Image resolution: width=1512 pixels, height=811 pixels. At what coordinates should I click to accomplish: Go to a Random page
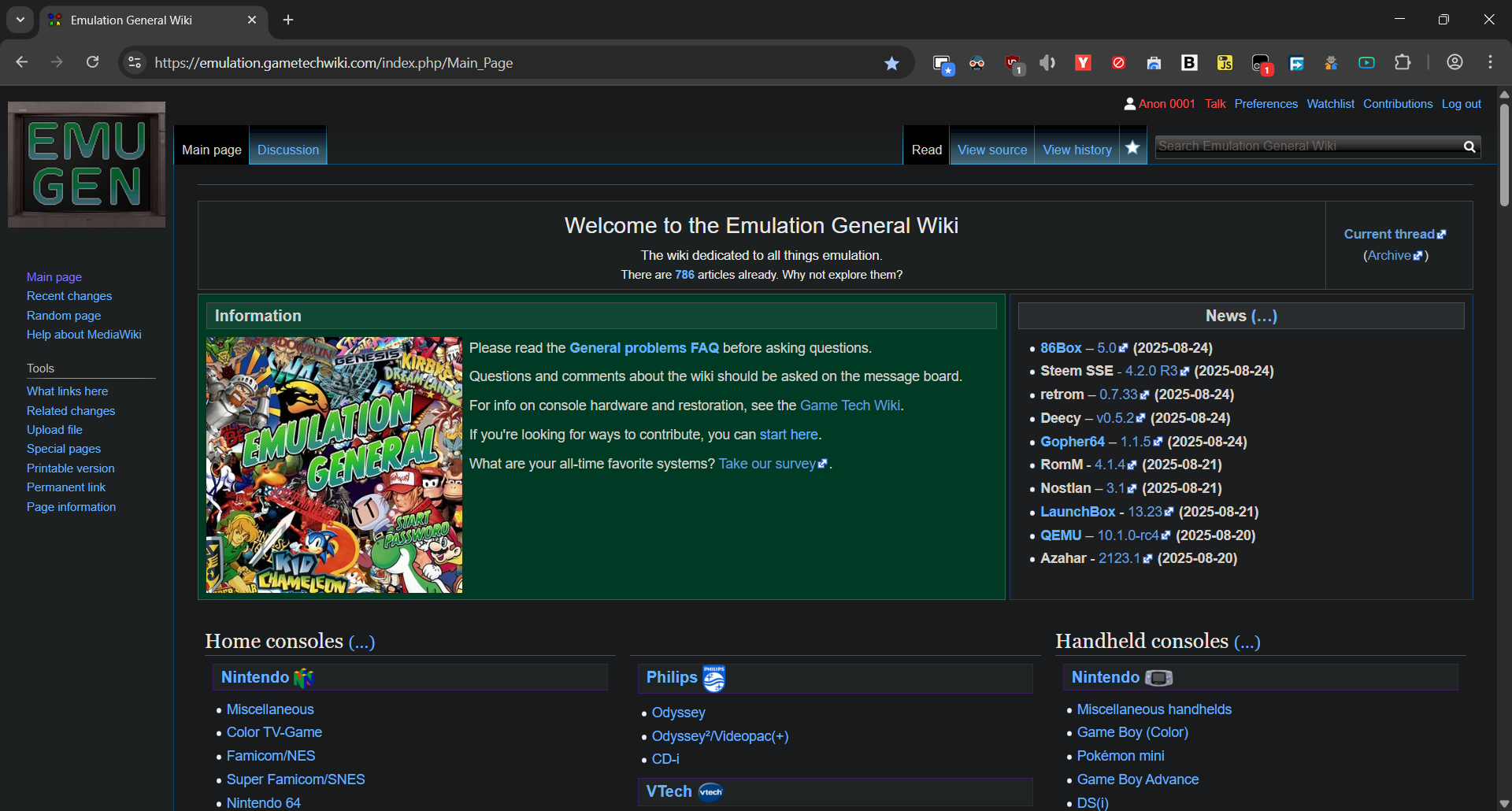coord(64,316)
